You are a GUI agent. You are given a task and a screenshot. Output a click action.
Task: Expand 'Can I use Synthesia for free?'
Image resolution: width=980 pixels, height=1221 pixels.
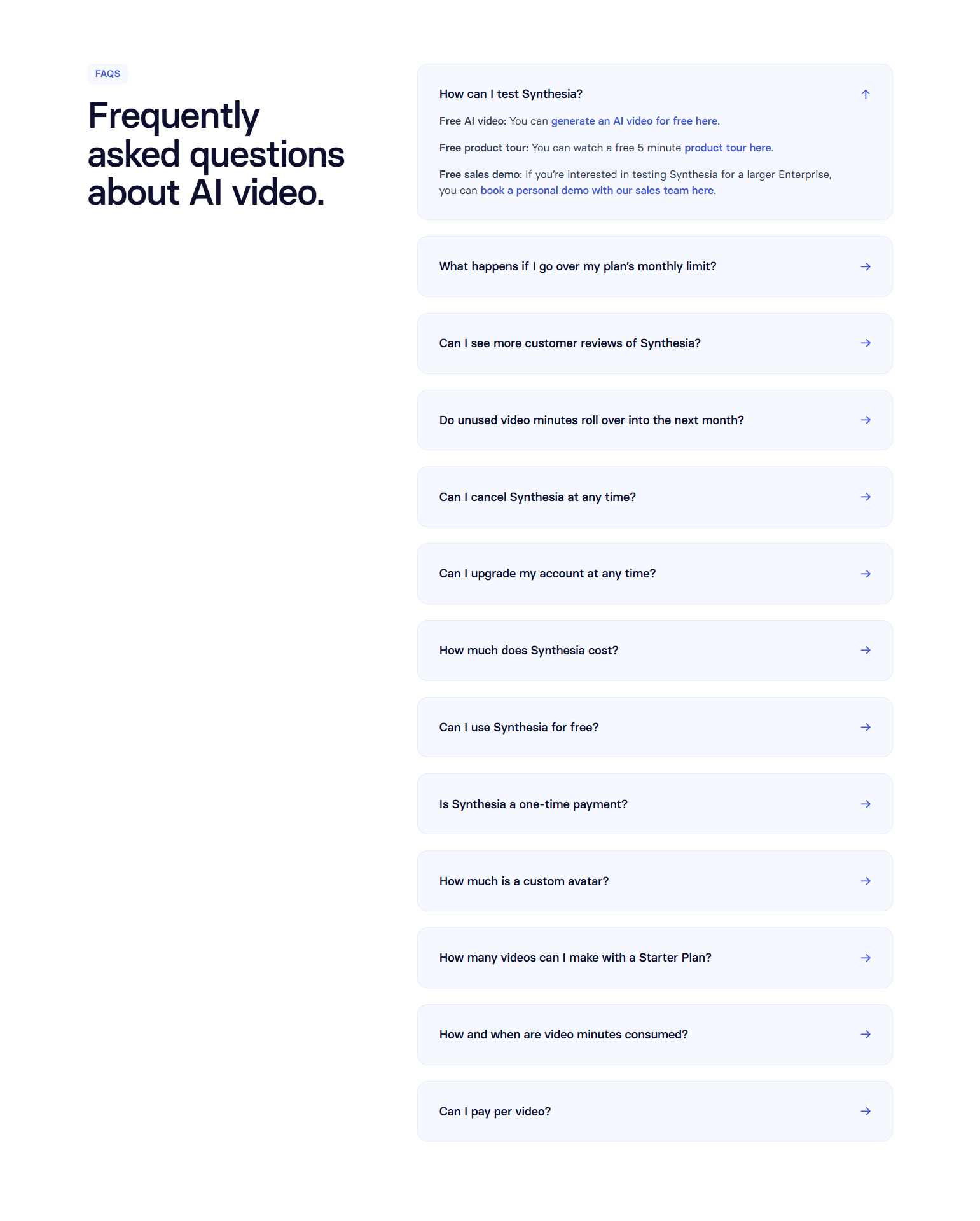pyautogui.click(x=654, y=727)
